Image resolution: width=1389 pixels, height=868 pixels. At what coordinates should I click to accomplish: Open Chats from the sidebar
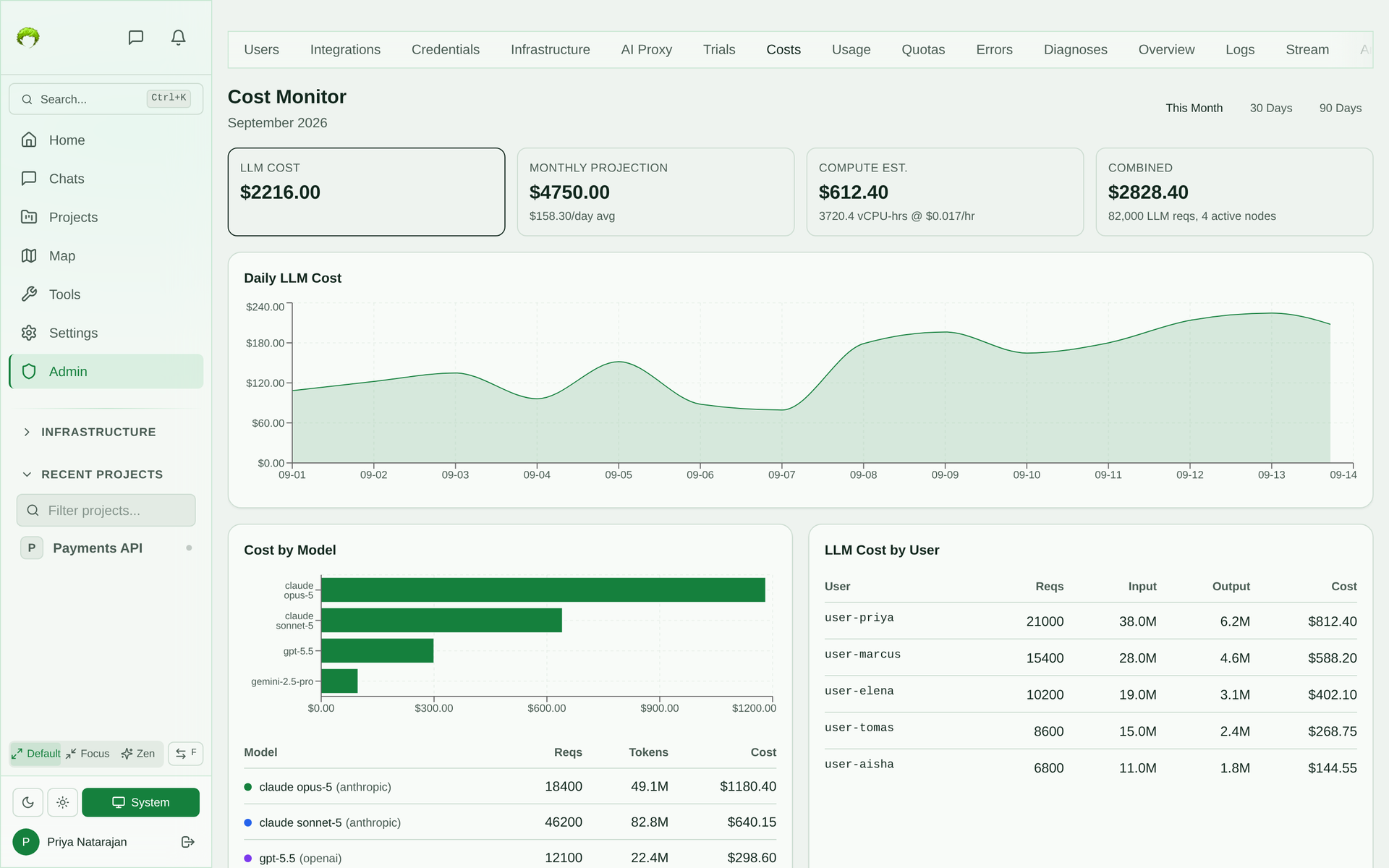[106, 179]
